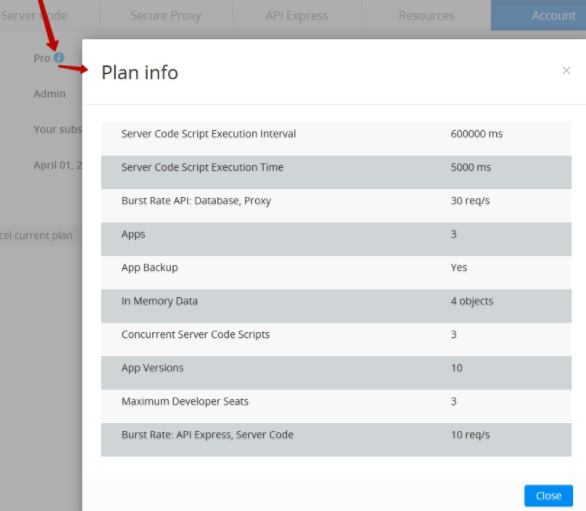Select the Apps row label
The height and width of the screenshot is (511, 586).
(133, 234)
